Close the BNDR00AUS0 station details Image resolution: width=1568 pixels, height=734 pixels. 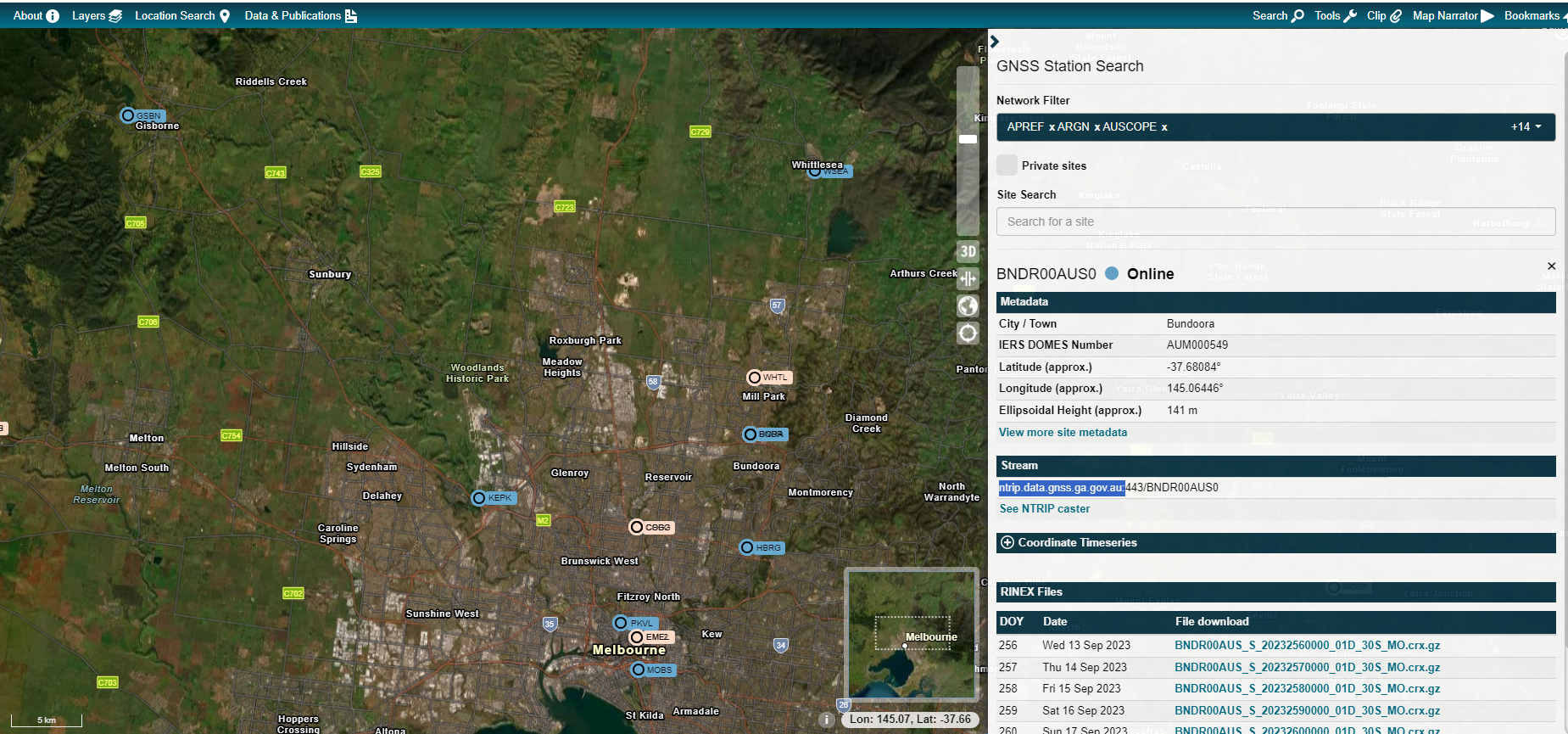[x=1551, y=266]
